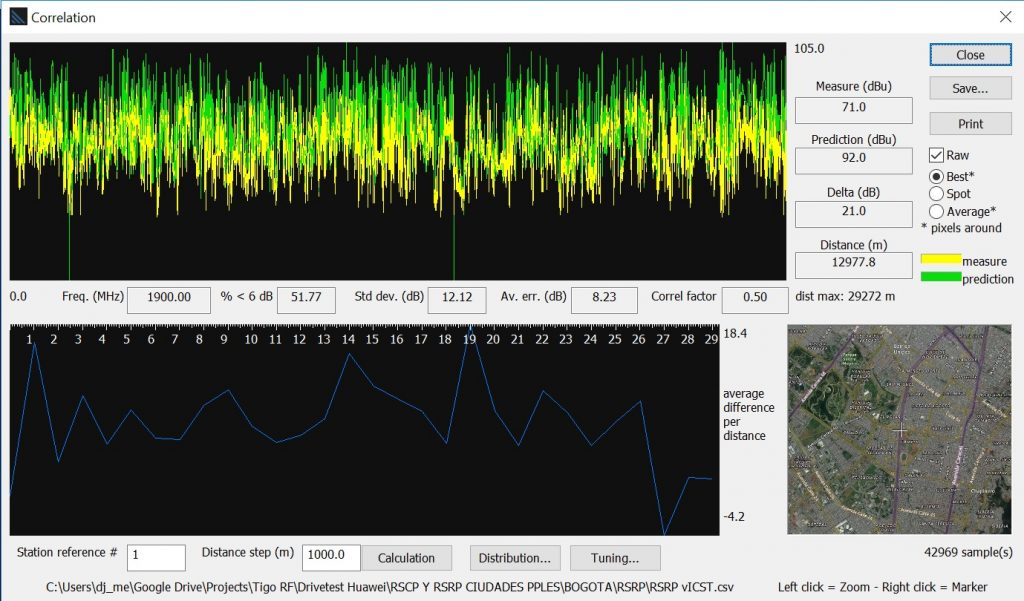The image size is (1024, 601).
Task: Close the window with the X button
Action: 1005,17
